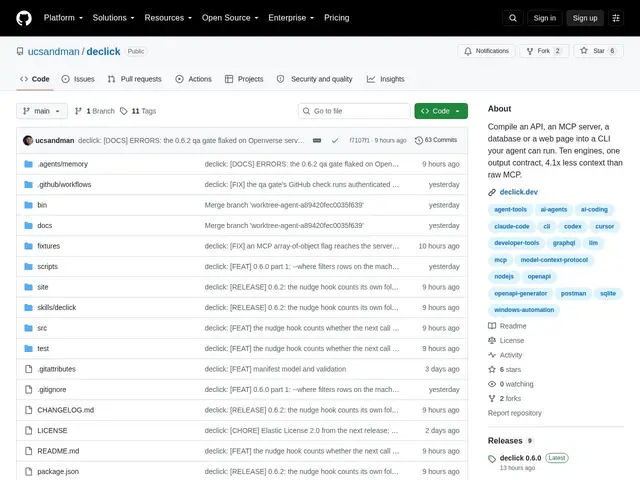Open the CHANGELOG.md file
Image resolution: width=640 pixels, height=480 pixels.
[x=66, y=410]
